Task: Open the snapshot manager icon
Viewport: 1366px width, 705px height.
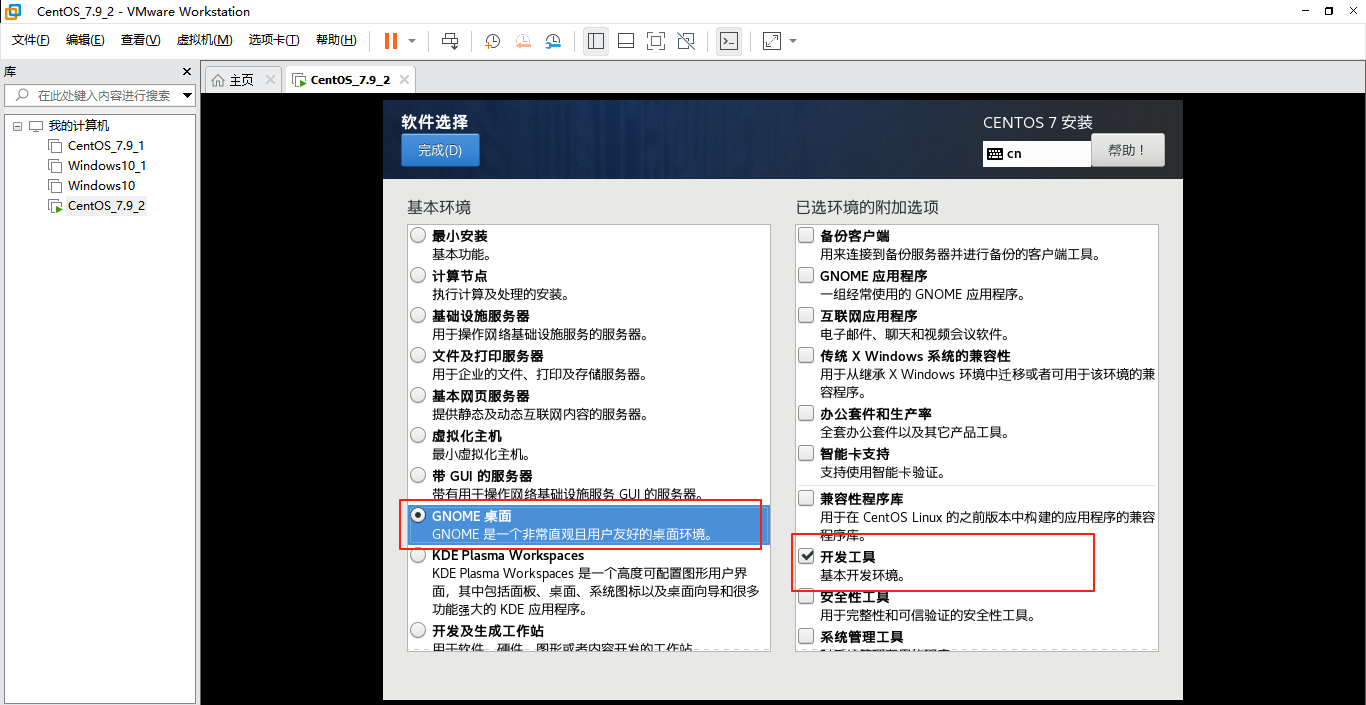Action: (553, 41)
